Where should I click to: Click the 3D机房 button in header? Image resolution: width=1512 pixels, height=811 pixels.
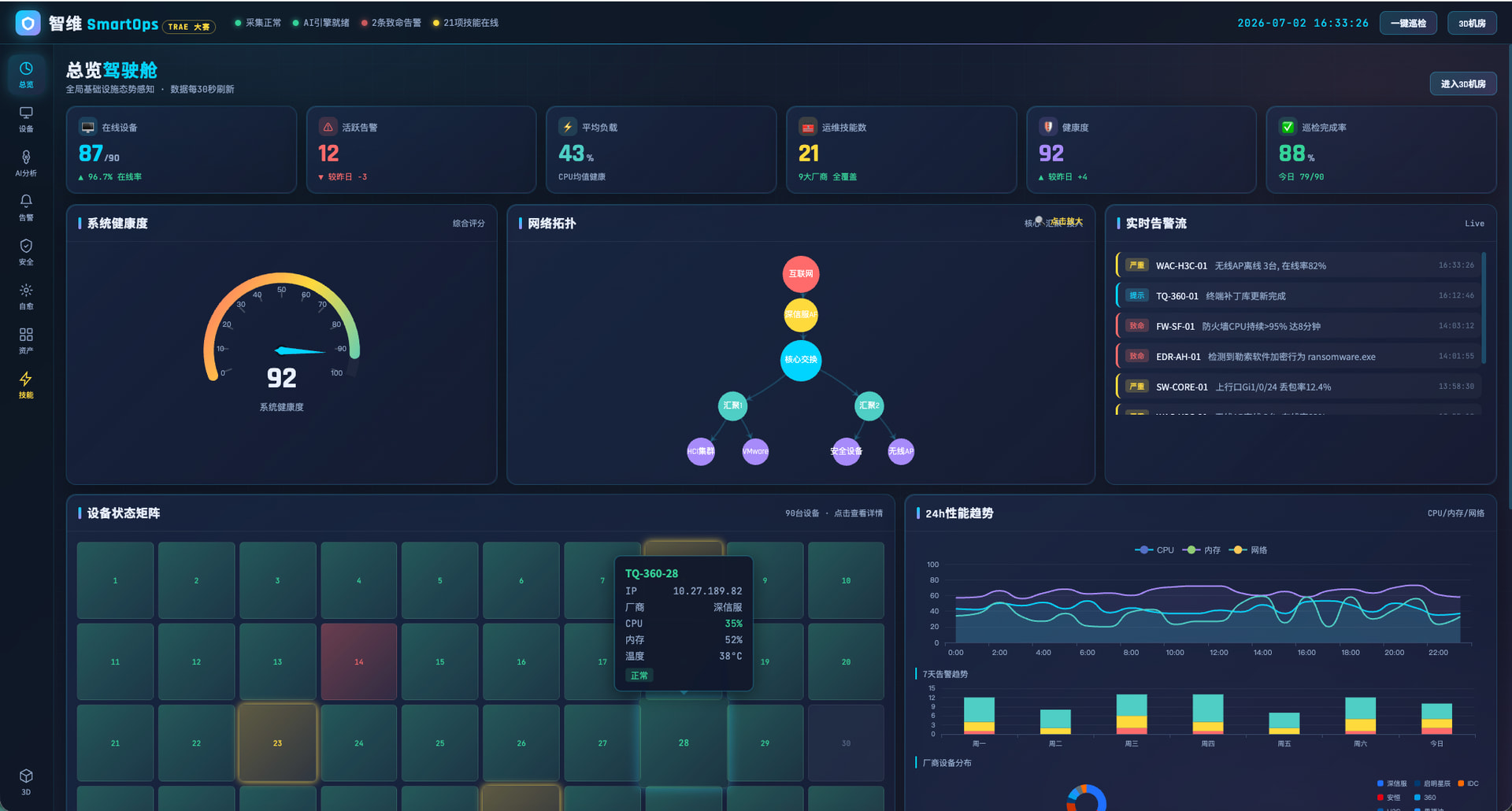point(1472,23)
